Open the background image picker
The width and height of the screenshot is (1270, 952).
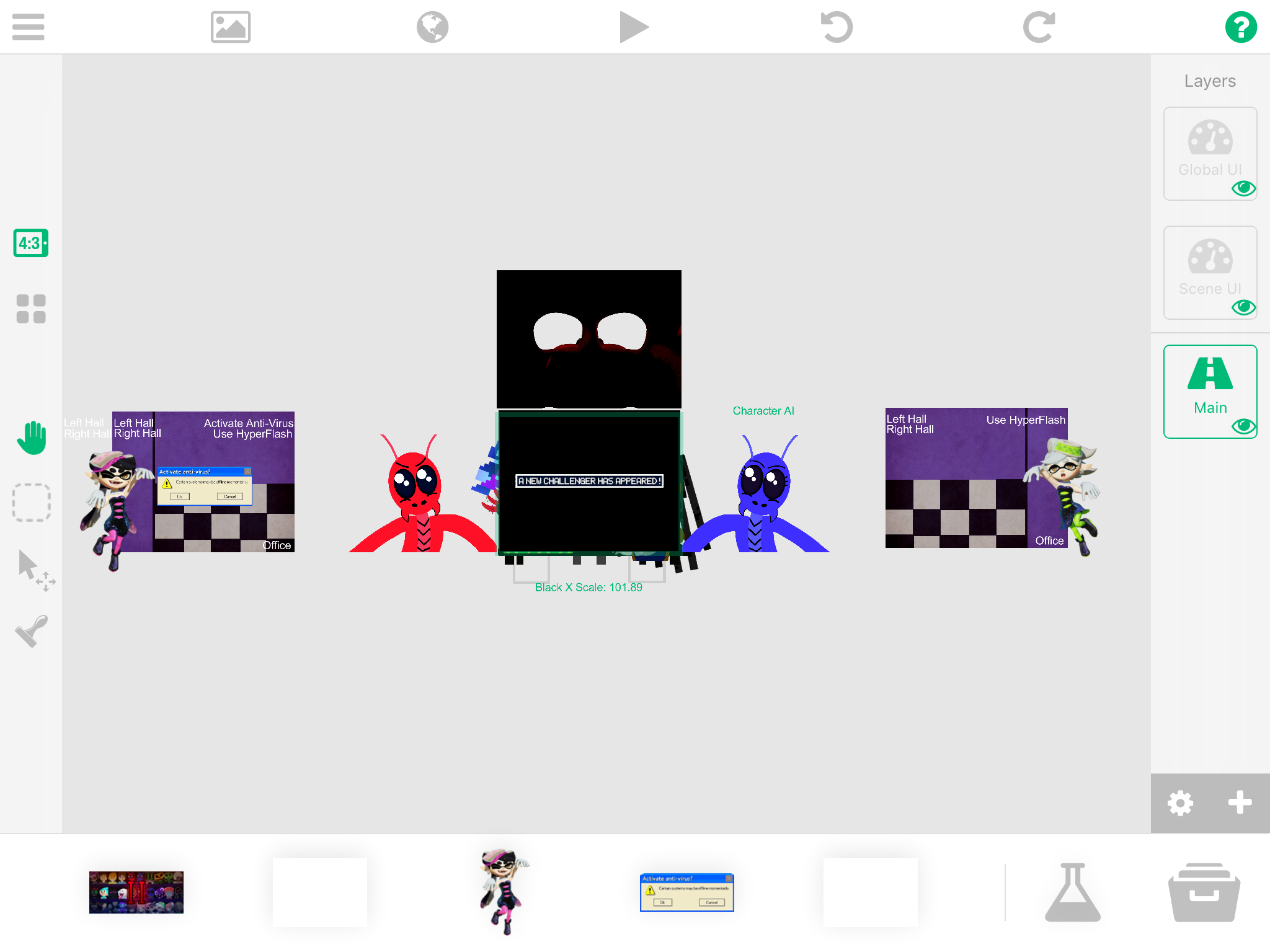point(231,27)
